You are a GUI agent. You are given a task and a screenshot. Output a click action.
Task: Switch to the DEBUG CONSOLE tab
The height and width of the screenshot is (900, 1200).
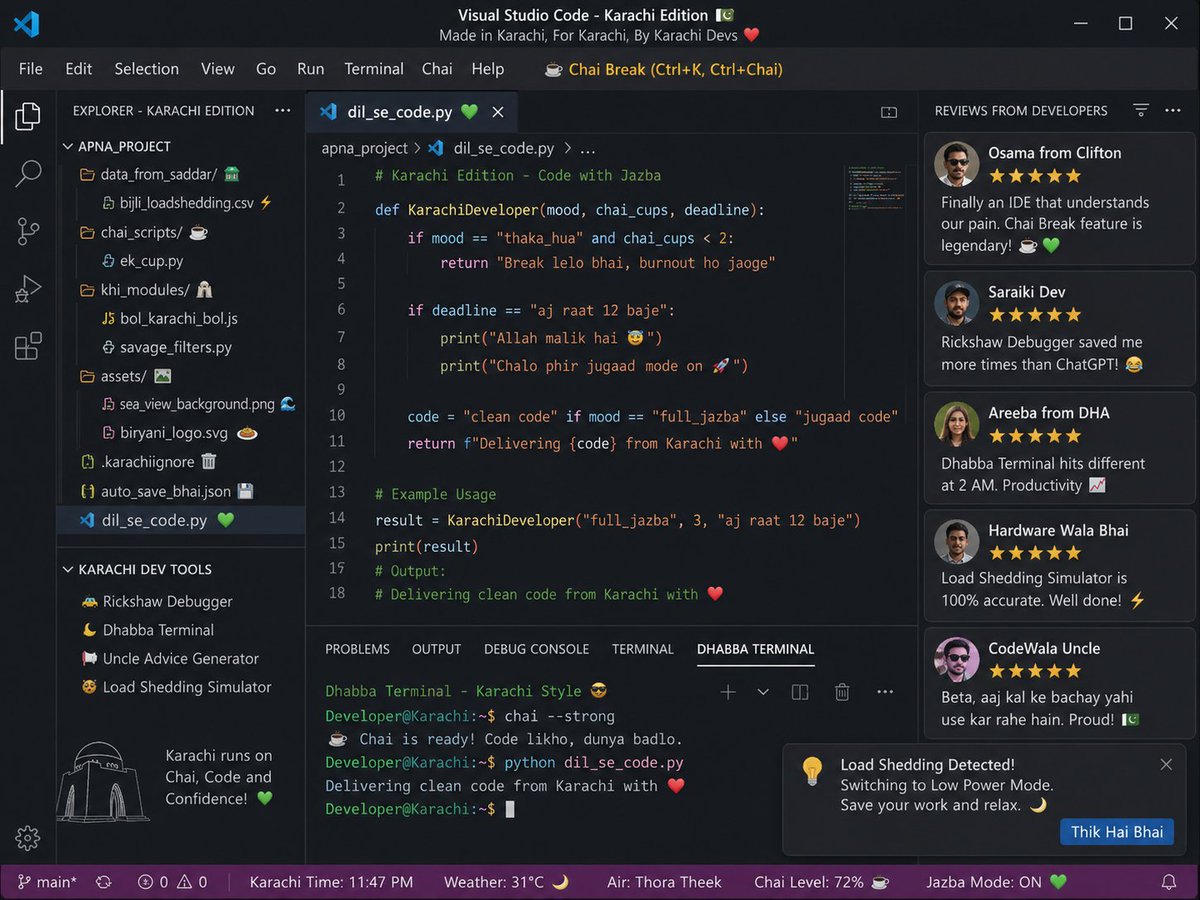536,649
